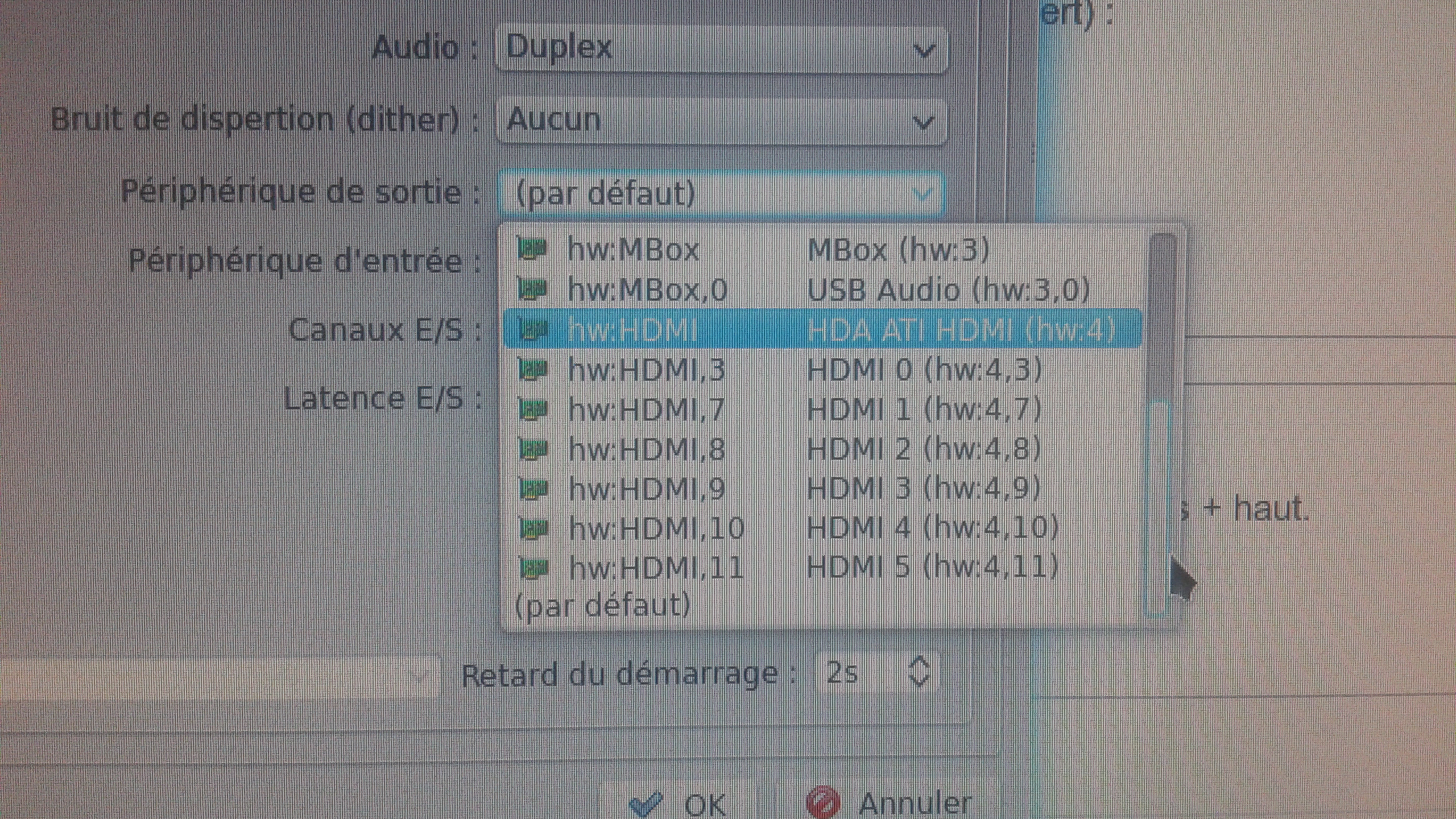Select the HDMI 2 (hw:4,8) entry
Viewport: 1456px width, 819px height.
coord(822,449)
